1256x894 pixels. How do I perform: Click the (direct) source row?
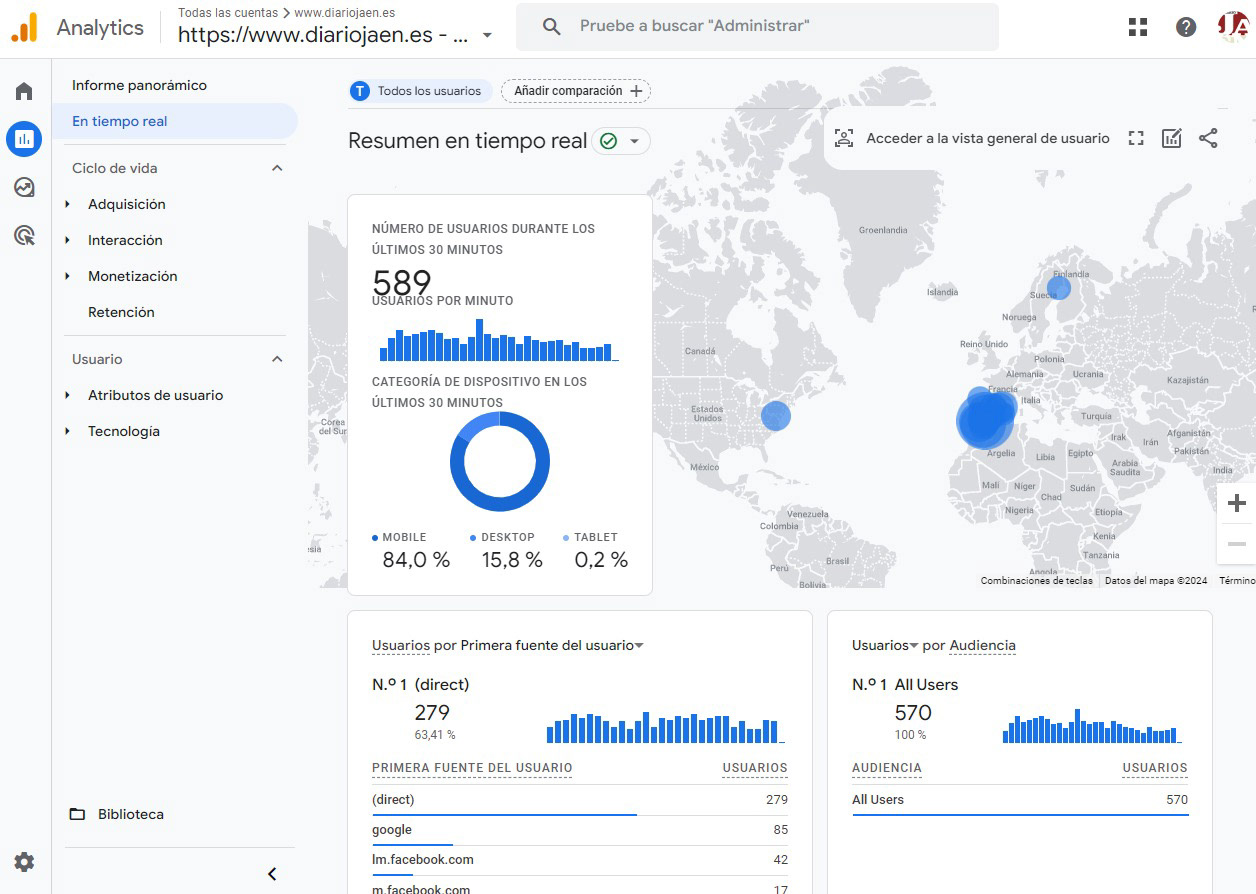[580, 800]
